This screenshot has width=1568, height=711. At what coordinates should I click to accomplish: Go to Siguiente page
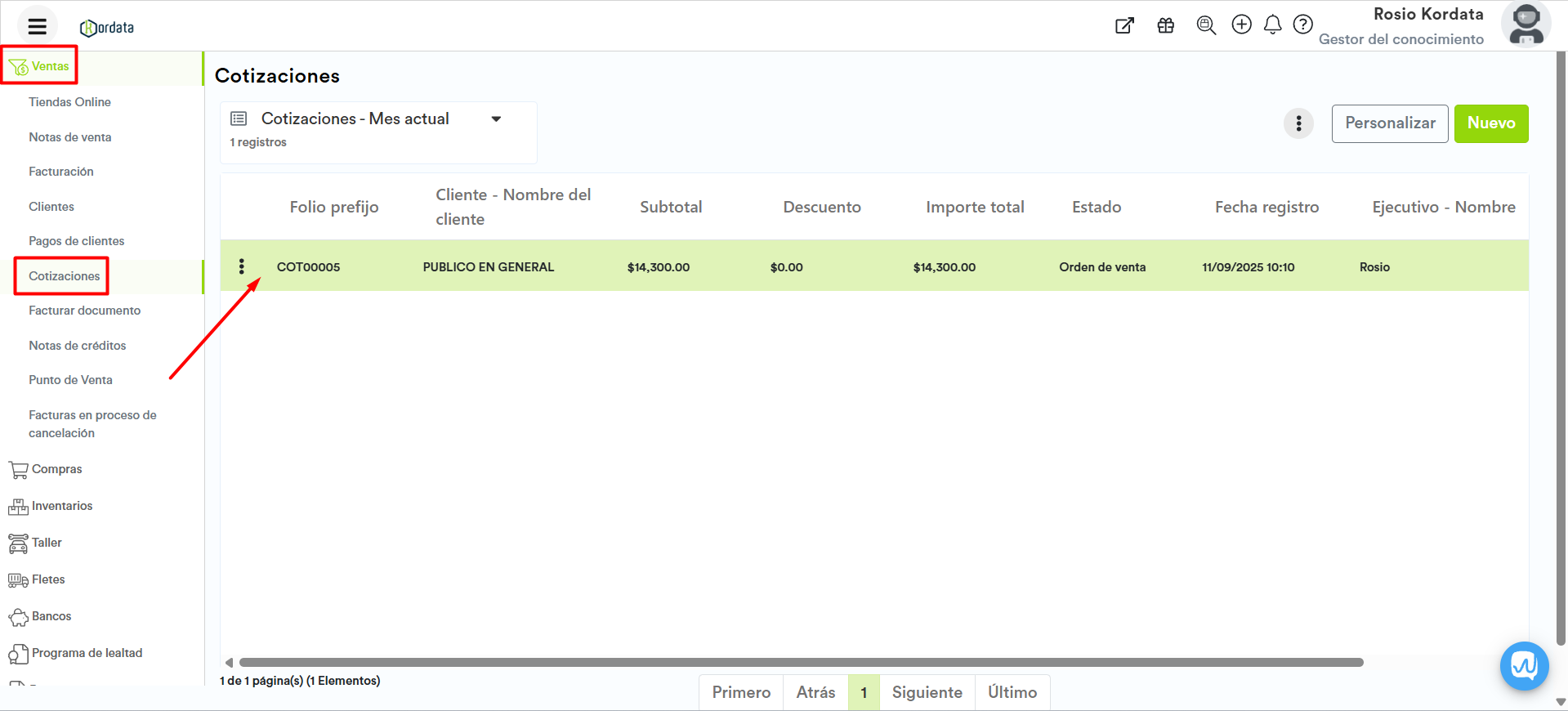(x=927, y=692)
